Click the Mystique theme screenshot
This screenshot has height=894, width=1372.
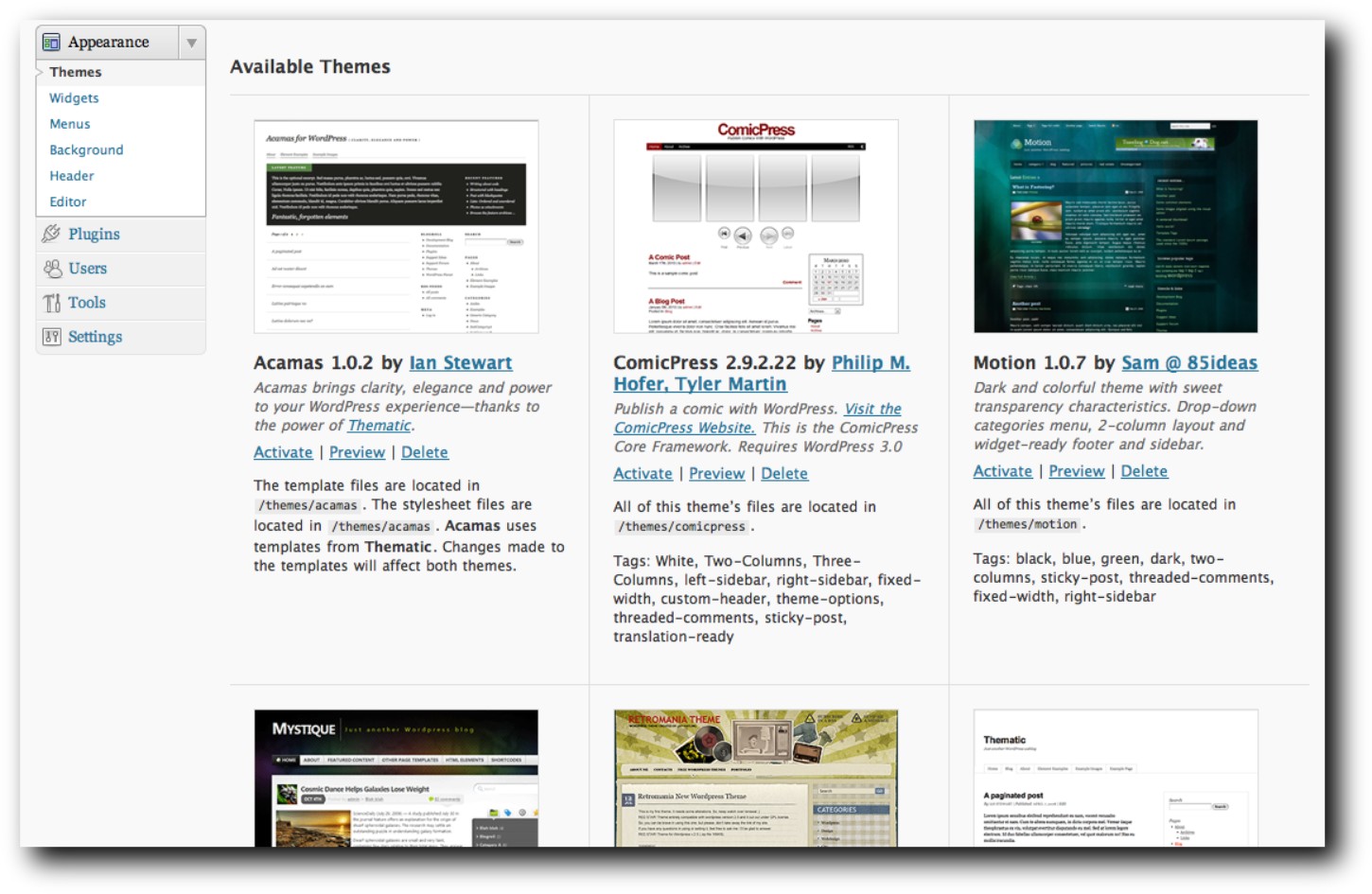click(396, 779)
